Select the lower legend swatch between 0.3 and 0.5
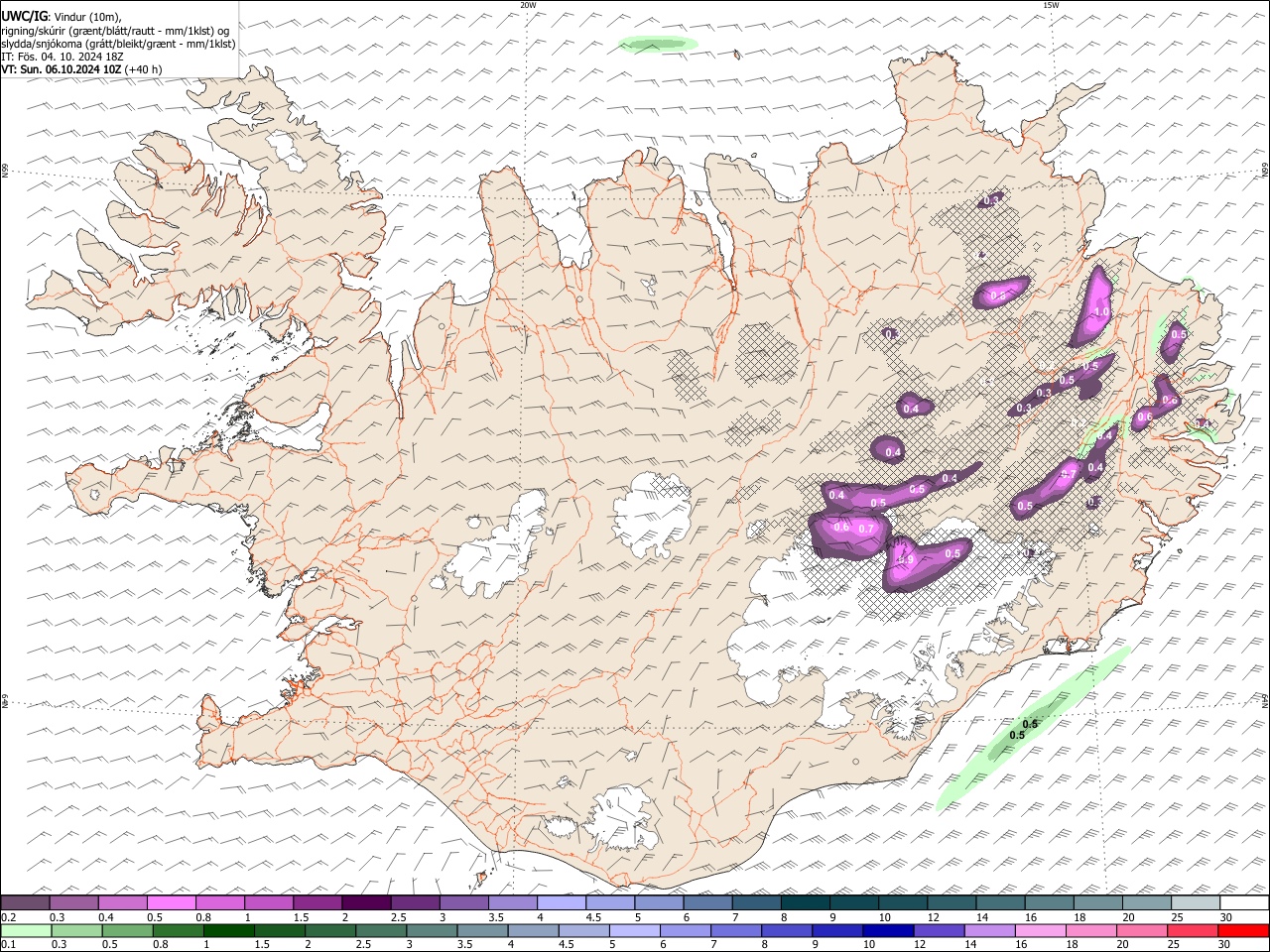The width and height of the screenshot is (1270, 952). coord(74,930)
